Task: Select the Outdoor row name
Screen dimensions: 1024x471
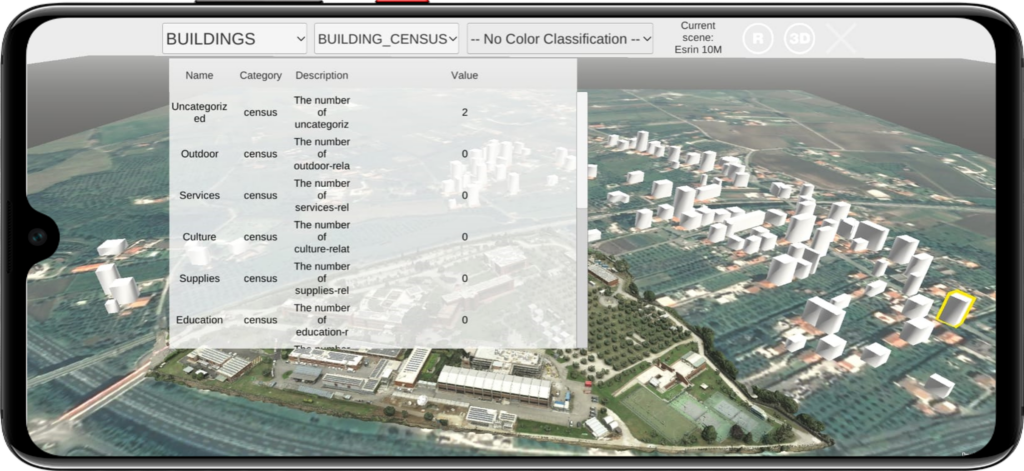Action: 199,154
